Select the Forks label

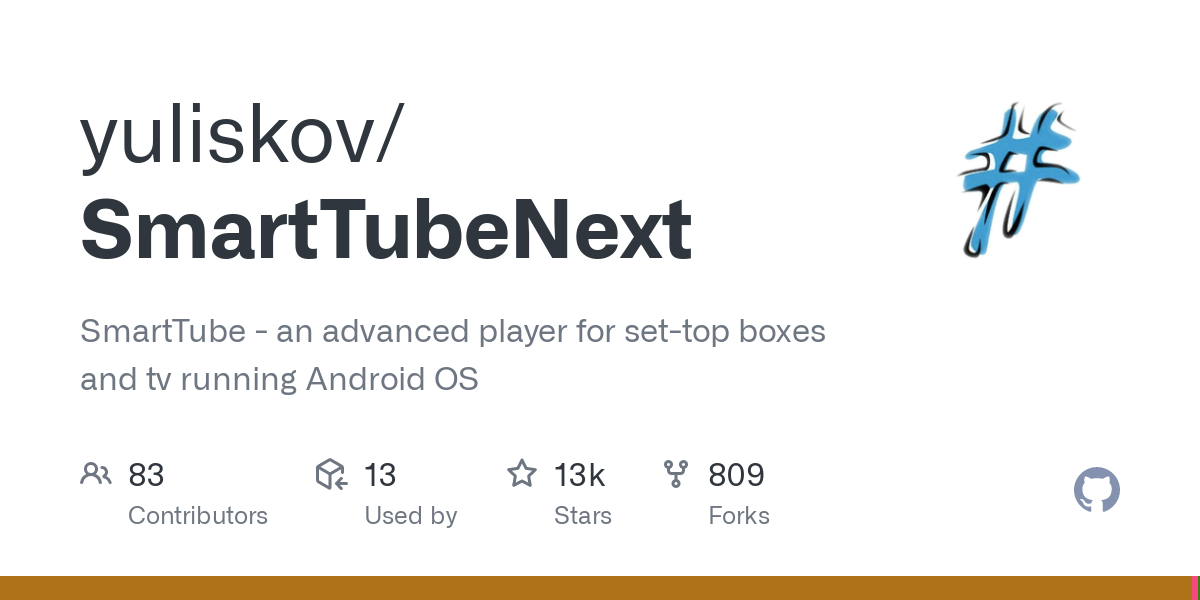739,516
